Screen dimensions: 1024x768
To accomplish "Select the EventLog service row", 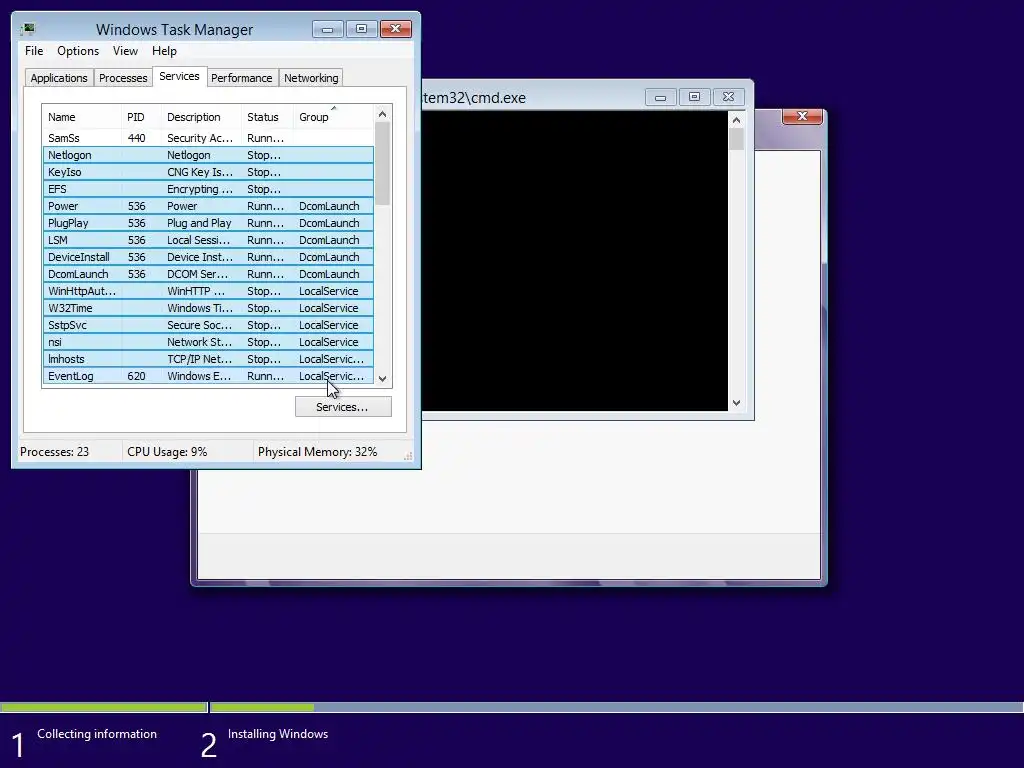I will (208, 376).
